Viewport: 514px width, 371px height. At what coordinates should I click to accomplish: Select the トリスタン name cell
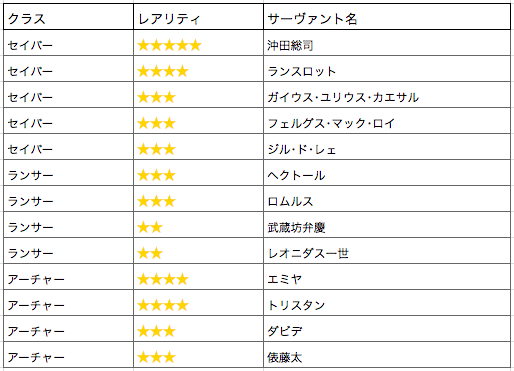pyautogui.click(x=387, y=303)
